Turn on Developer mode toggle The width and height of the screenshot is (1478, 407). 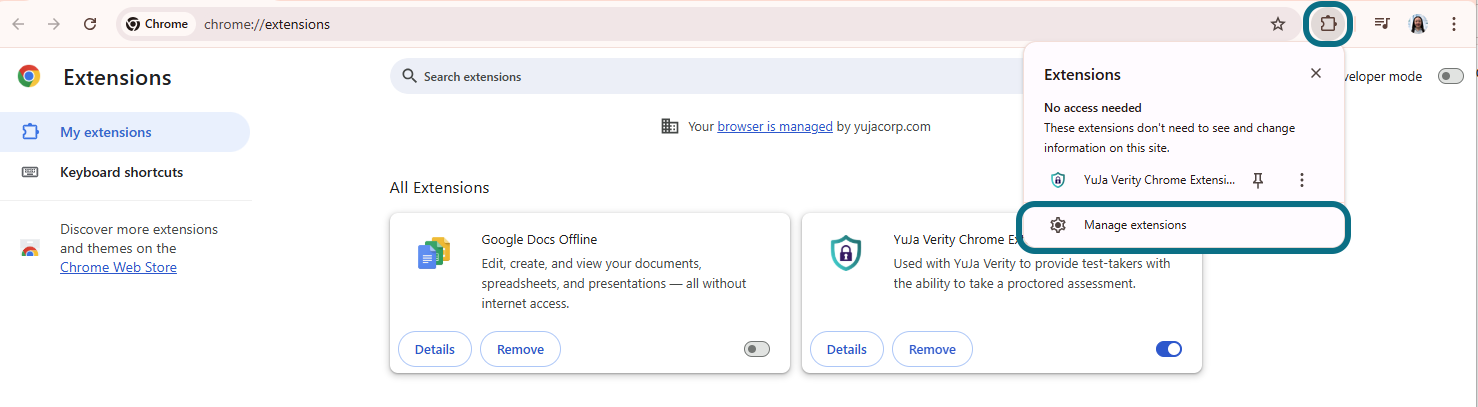(1450, 76)
